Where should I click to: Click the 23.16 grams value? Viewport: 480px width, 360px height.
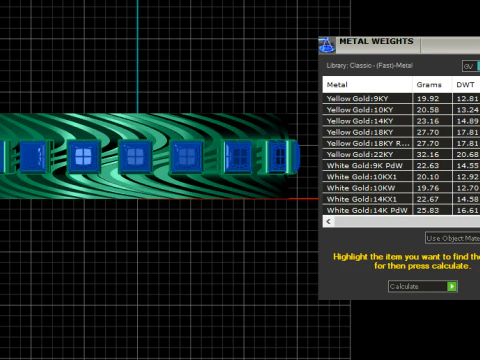click(x=428, y=121)
